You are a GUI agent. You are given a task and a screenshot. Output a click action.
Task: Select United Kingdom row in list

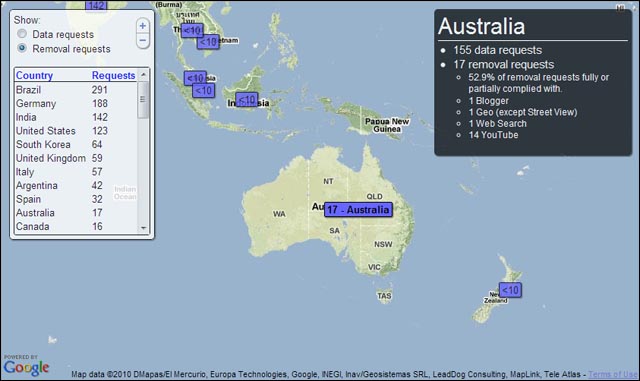click(76, 158)
